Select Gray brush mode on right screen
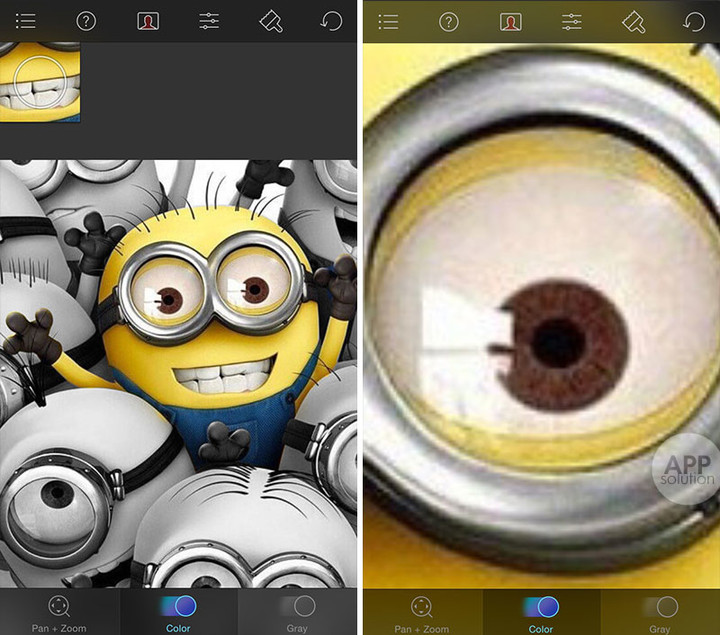Screen dimensions: 720x635 [660, 612]
